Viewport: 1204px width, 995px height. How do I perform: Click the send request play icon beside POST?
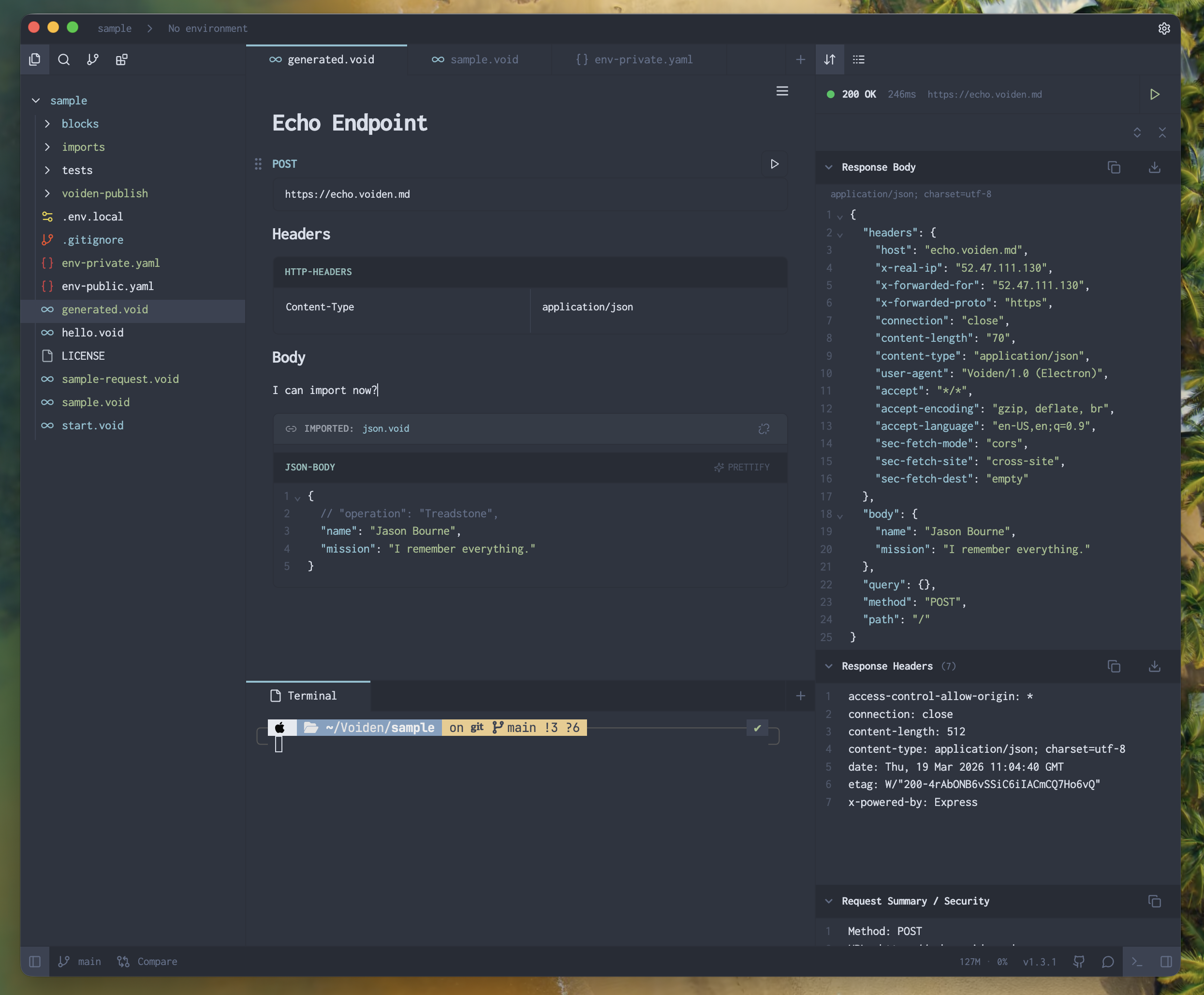(x=774, y=164)
